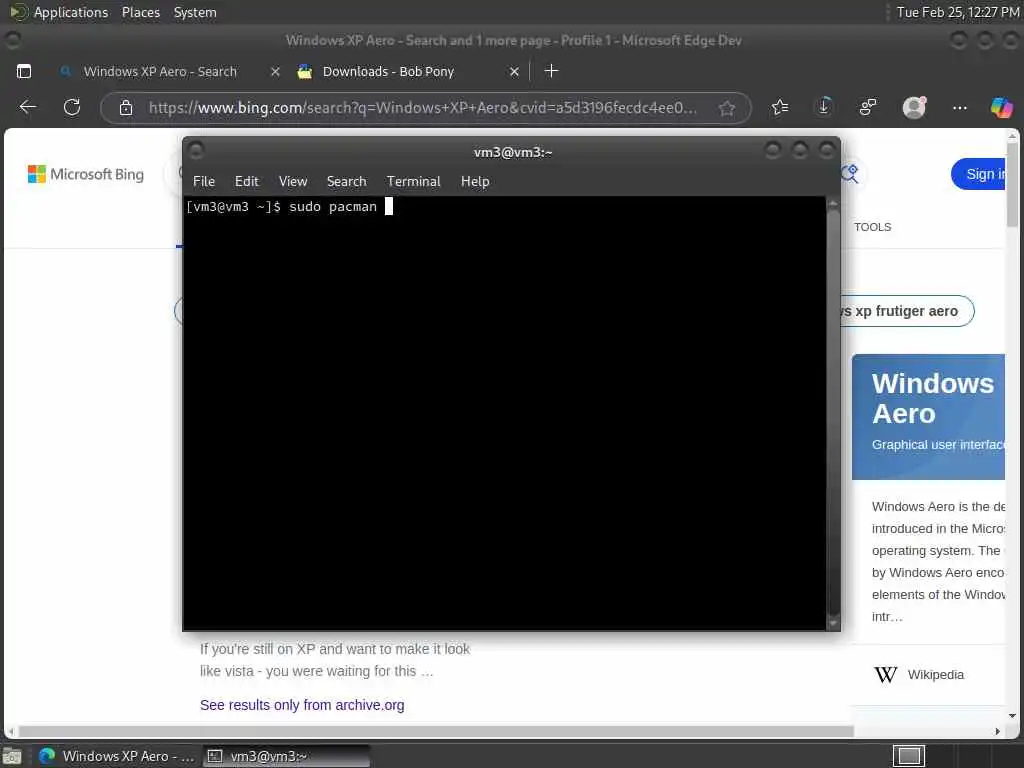This screenshot has width=1024, height=768.
Task: Click the Applications menu logo icon
Action: [x=18, y=12]
